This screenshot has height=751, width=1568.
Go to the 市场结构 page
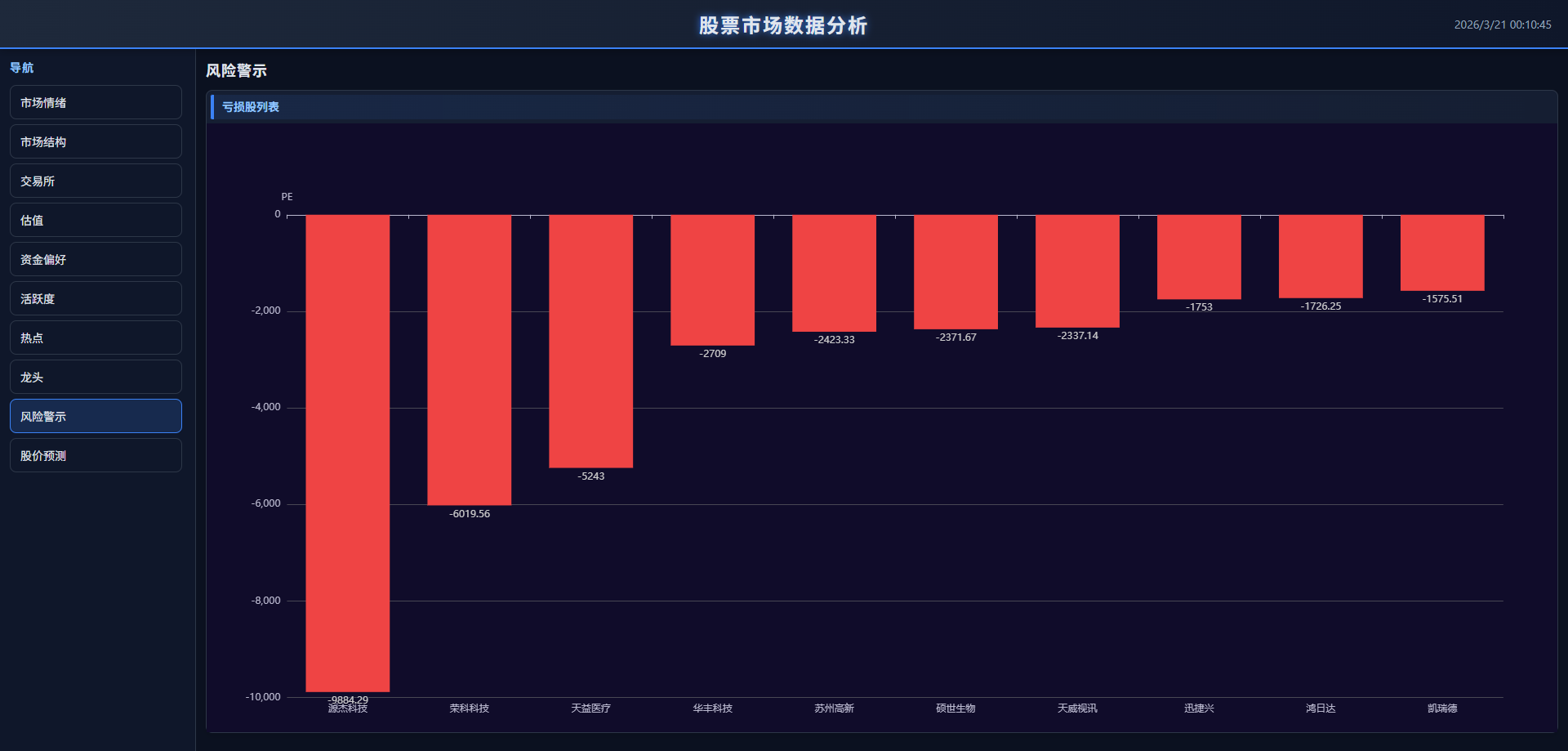click(x=96, y=142)
